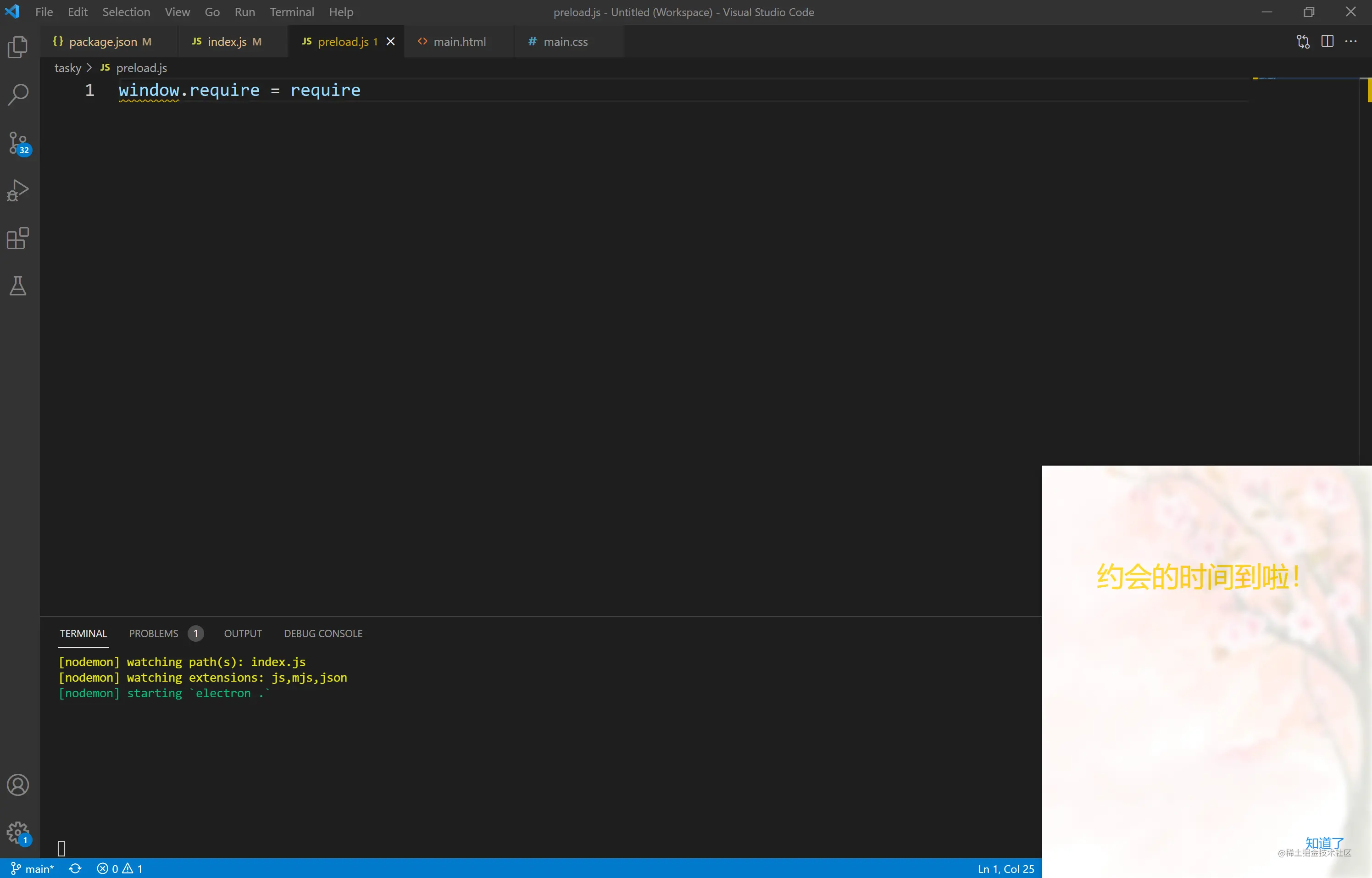Switch to PROBLEMS tab in terminal

(x=154, y=633)
